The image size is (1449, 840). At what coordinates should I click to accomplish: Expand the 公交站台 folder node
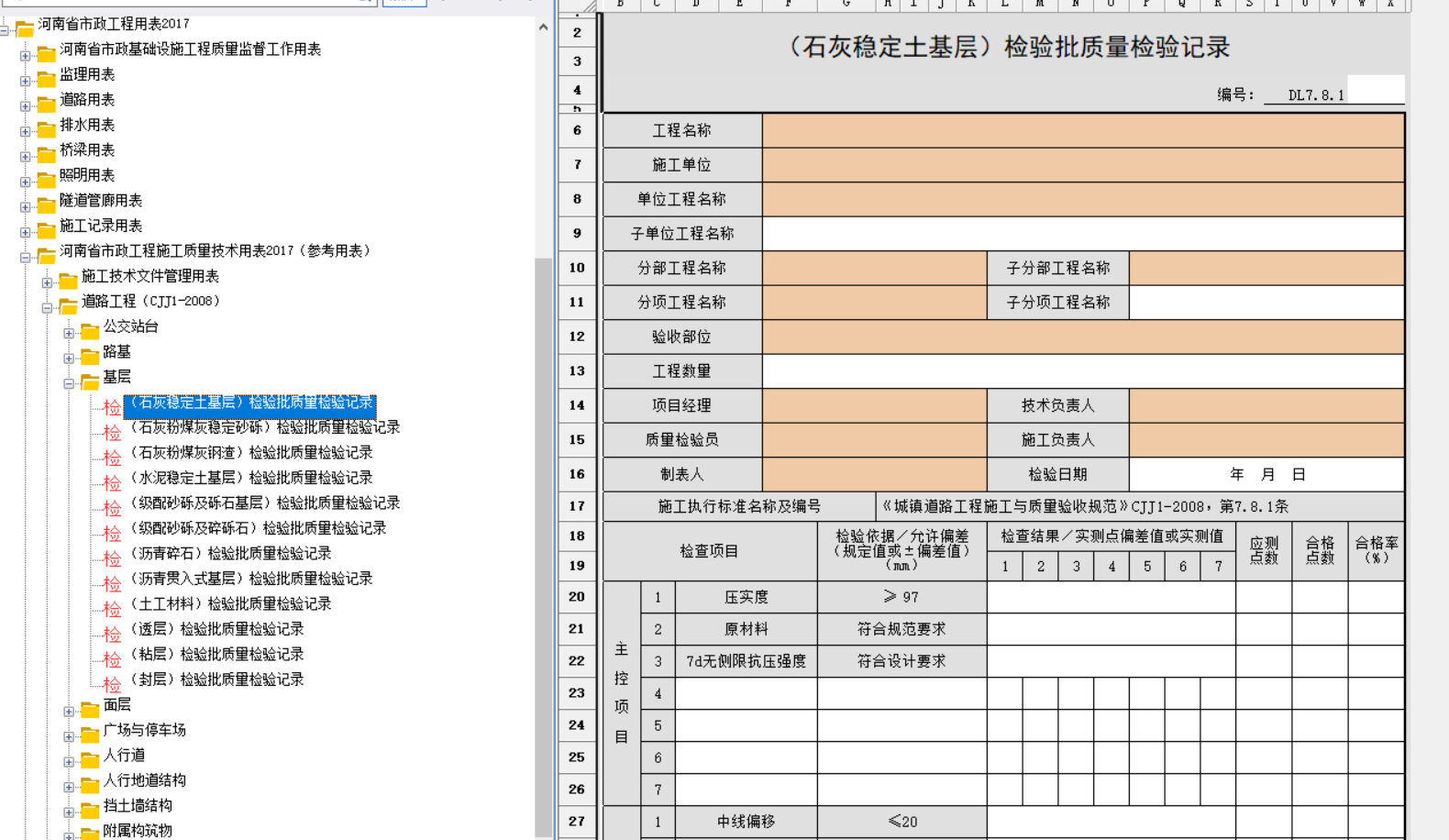point(69,333)
